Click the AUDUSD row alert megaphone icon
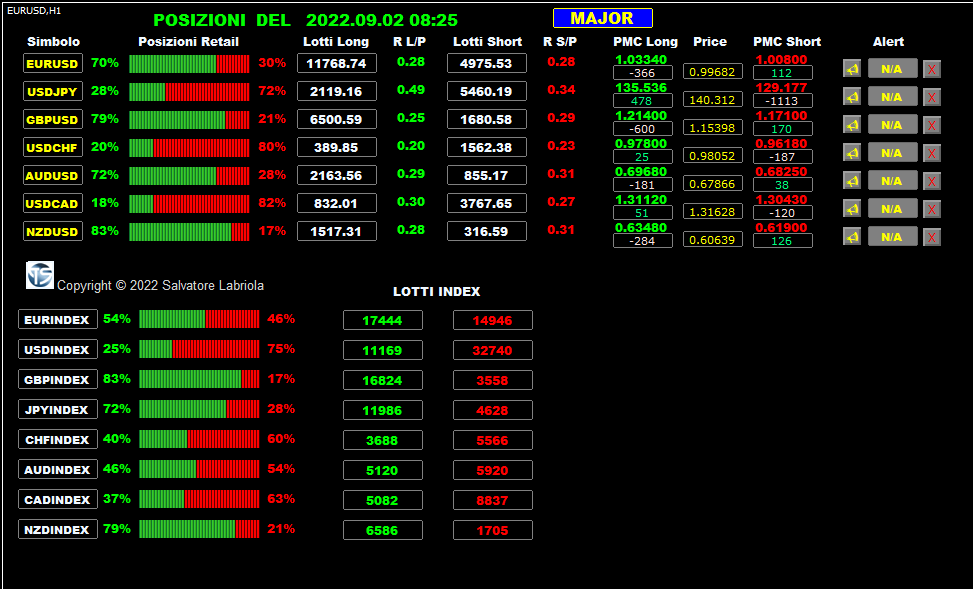Image resolution: width=973 pixels, height=589 pixels. click(852, 181)
